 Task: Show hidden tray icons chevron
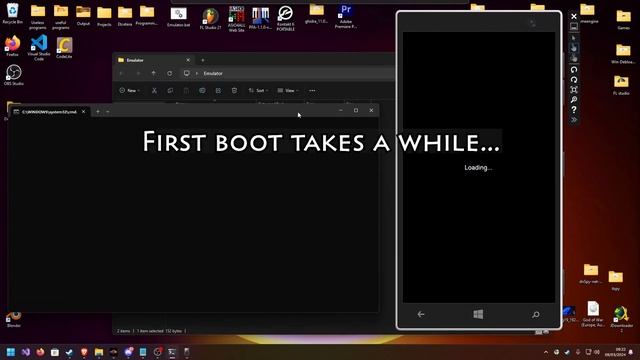point(546,352)
